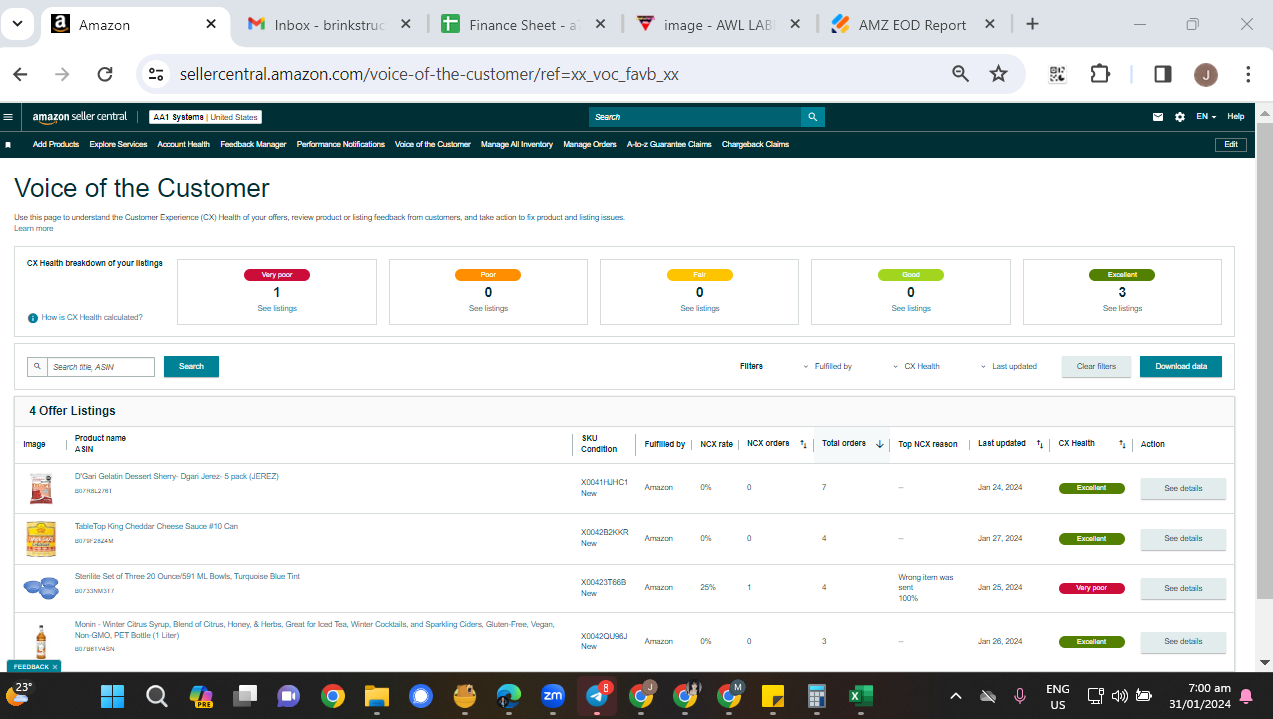1273x719 pixels.
Task: Open How is CX Health calculated link
Action: [x=92, y=317]
